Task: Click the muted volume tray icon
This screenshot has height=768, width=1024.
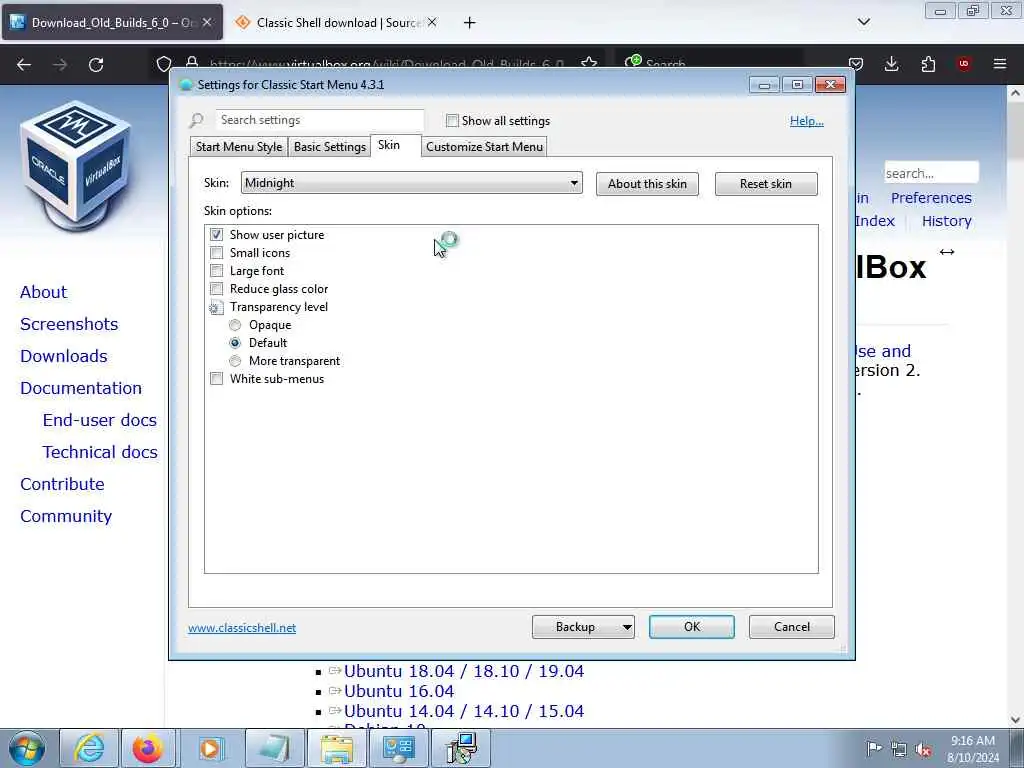Action: (923, 749)
